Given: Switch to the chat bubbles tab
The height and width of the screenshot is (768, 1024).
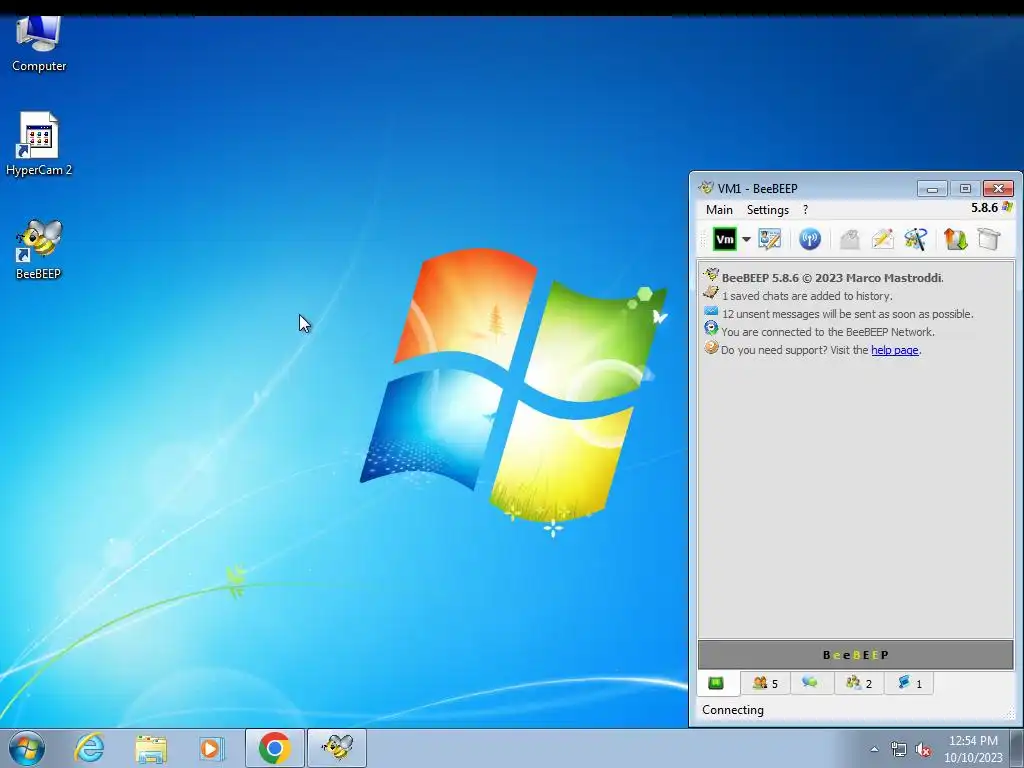Looking at the screenshot, I should coord(810,682).
